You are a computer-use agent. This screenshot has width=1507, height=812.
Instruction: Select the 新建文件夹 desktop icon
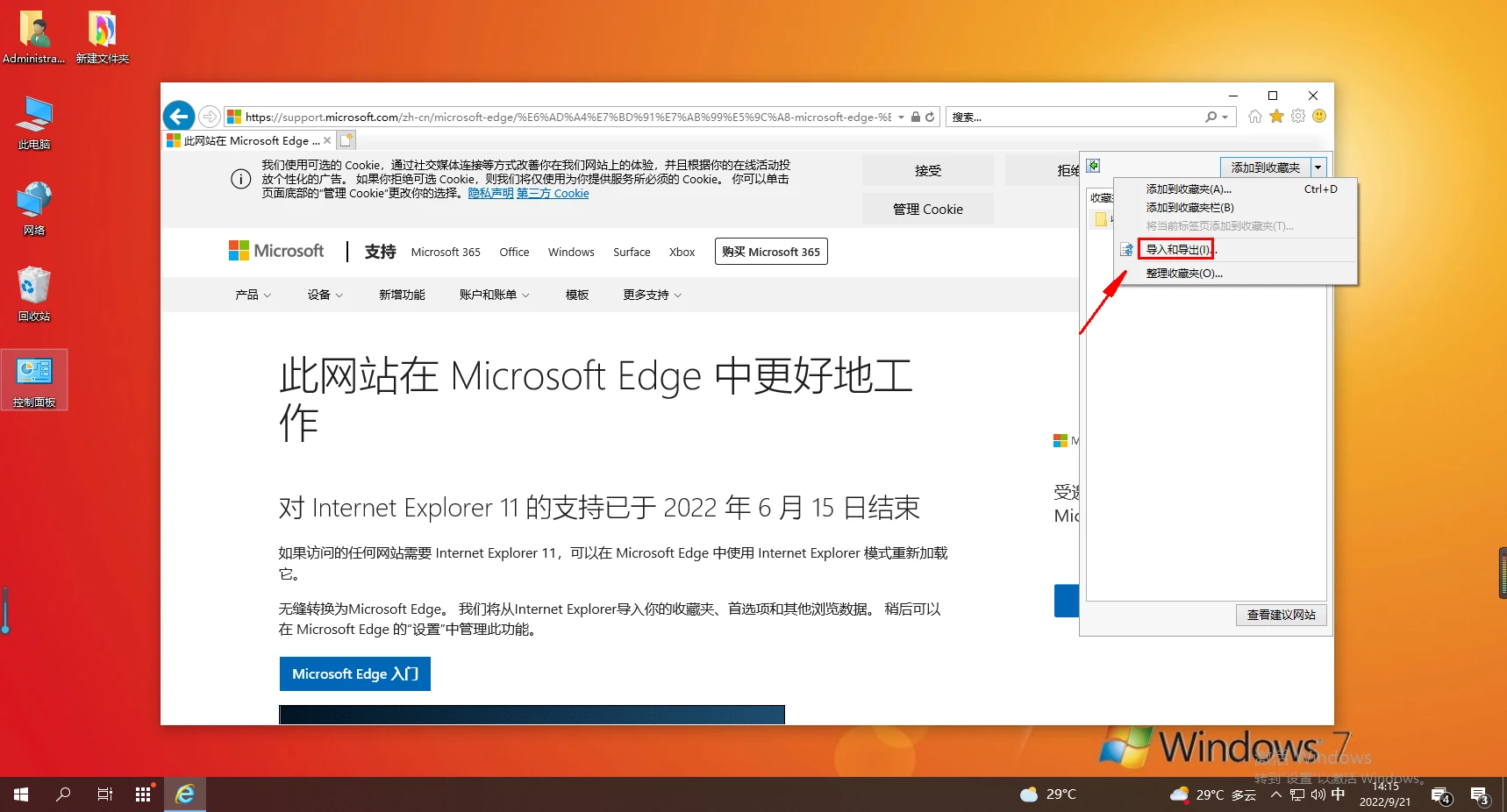[102, 37]
